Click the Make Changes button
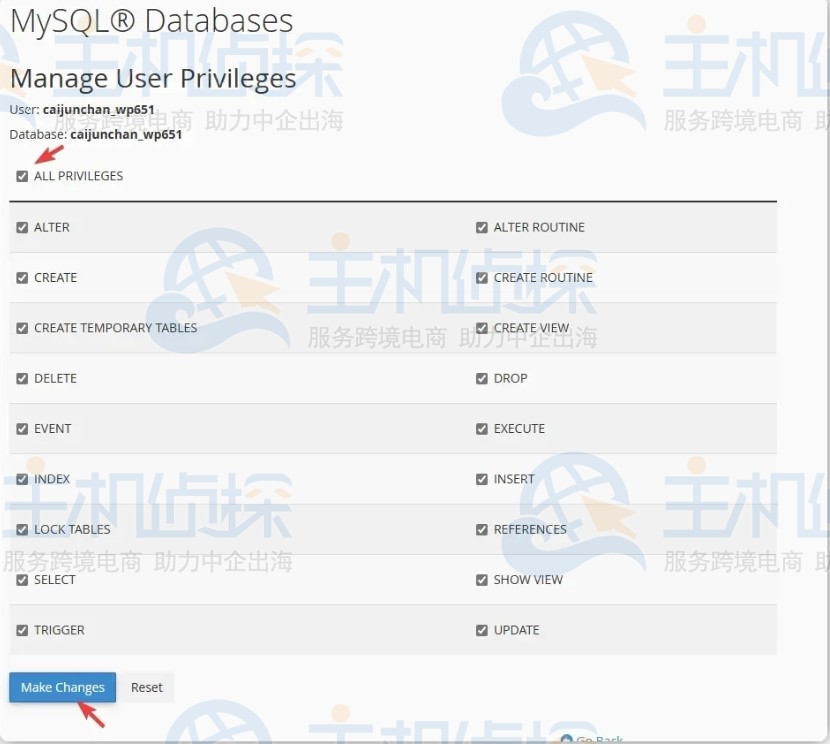The height and width of the screenshot is (744, 830). pyautogui.click(x=62, y=687)
